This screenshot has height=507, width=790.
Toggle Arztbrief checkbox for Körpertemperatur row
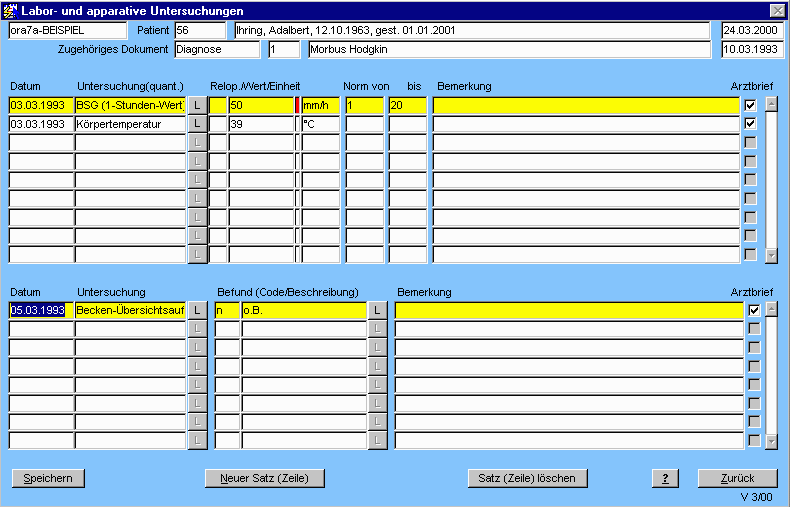point(750,124)
